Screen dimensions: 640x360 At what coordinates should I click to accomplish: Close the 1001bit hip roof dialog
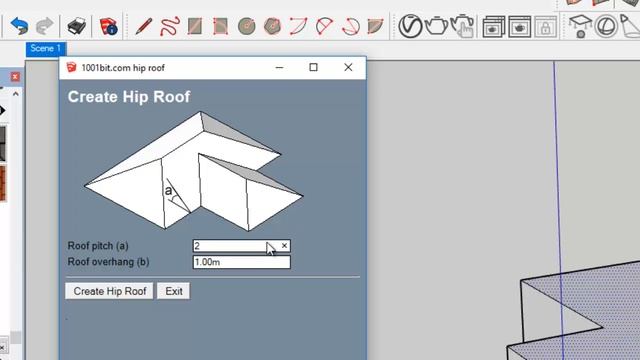coord(348,67)
